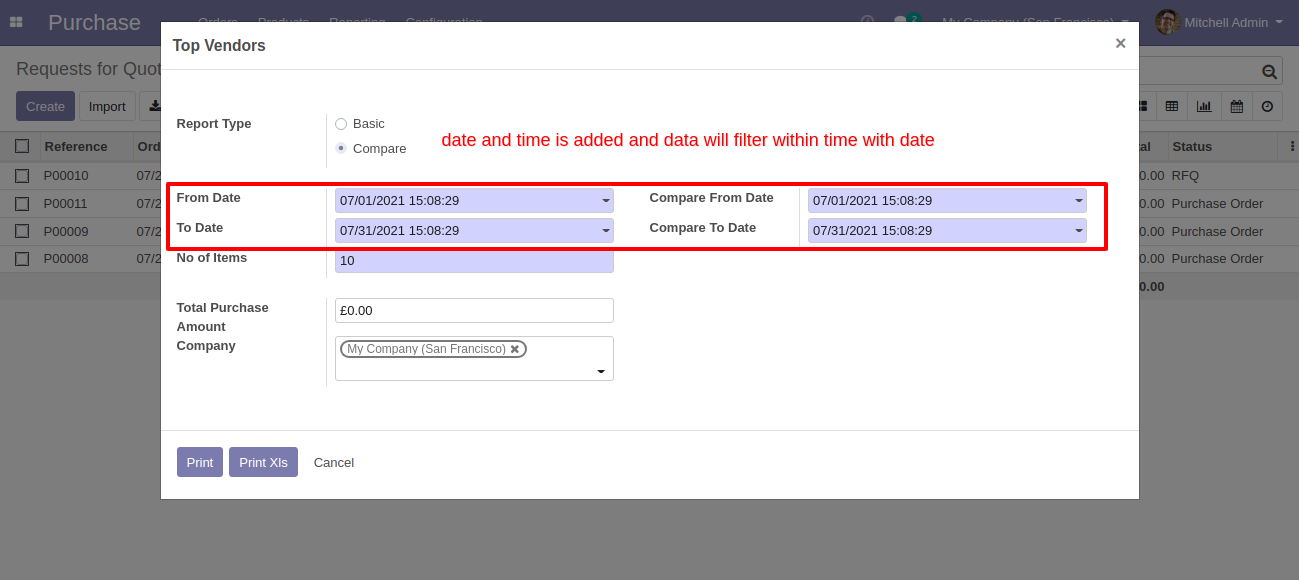Image resolution: width=1299 pixels, height=580 pixels.
Task: Open the apps grid menu icon
Action: pos(16,21)
